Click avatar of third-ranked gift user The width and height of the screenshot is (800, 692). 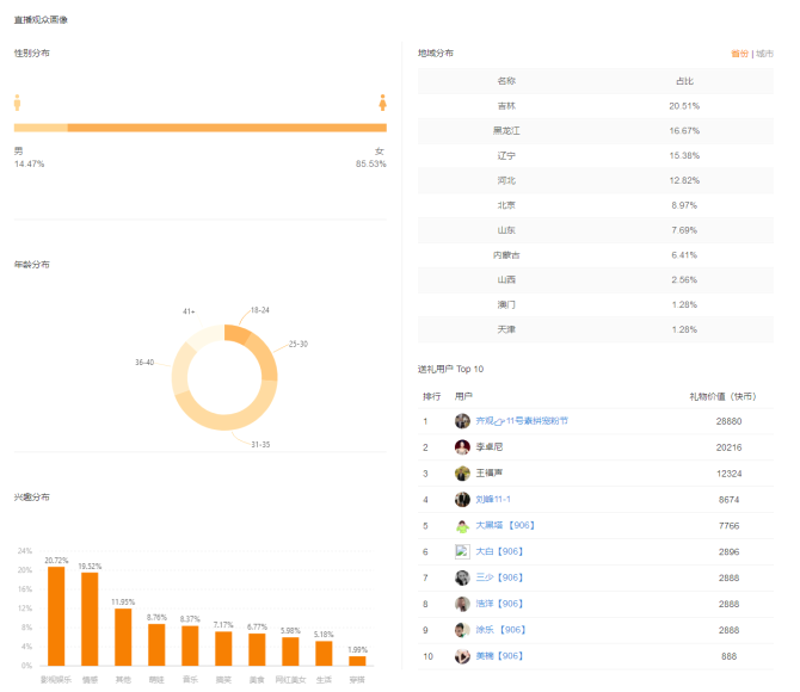pos(462,473)
